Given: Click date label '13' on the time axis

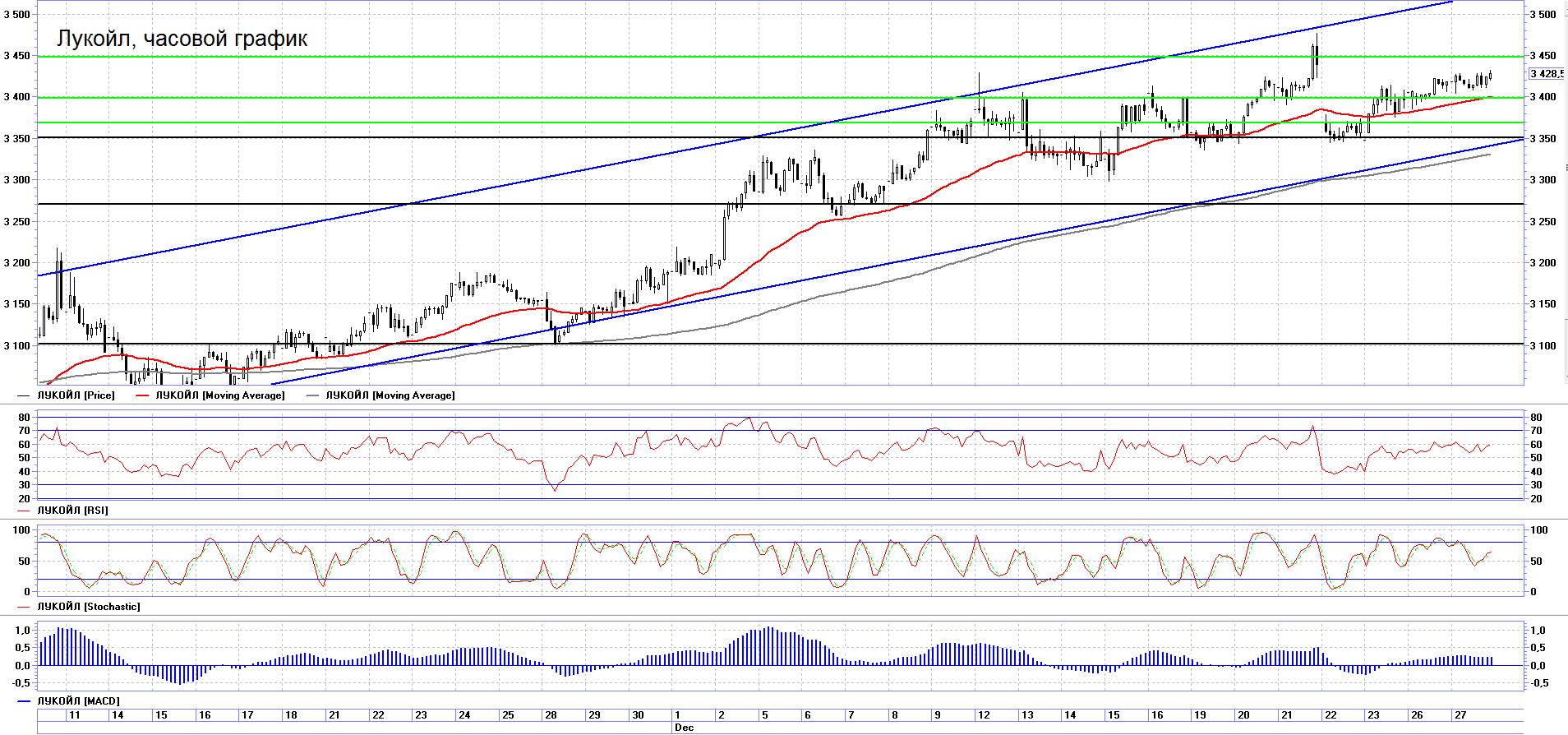Looking at the screenshot, I should point(1027,715).
